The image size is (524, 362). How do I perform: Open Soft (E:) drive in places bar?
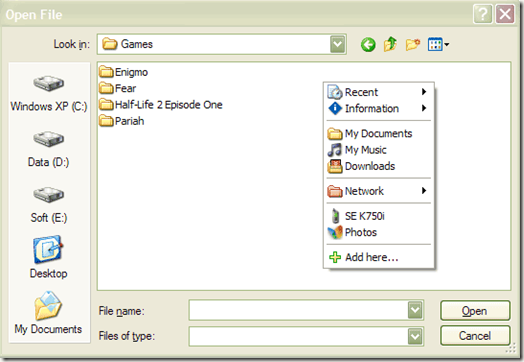tap(49, 205)
